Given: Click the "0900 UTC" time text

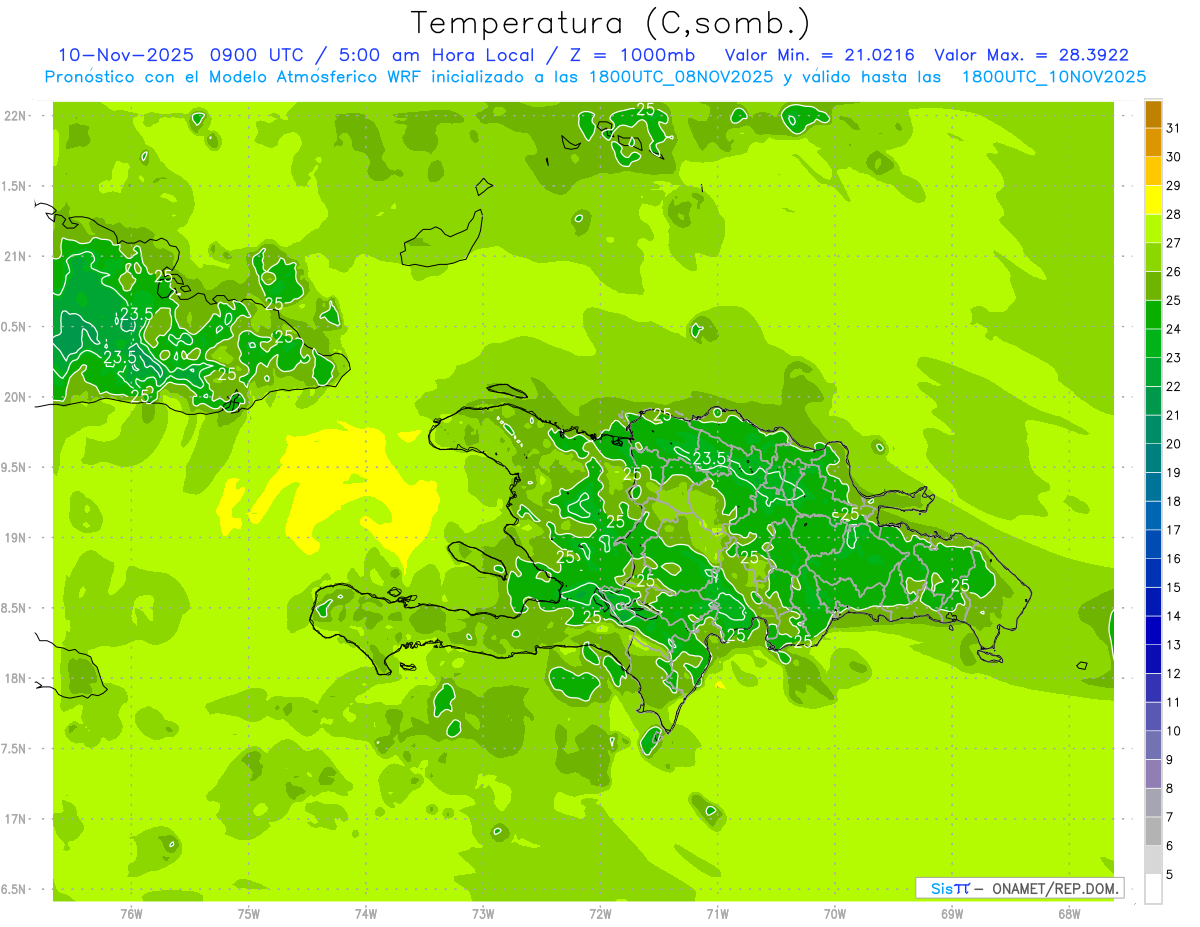Looking at the screenshot, I should pos(257,55).
